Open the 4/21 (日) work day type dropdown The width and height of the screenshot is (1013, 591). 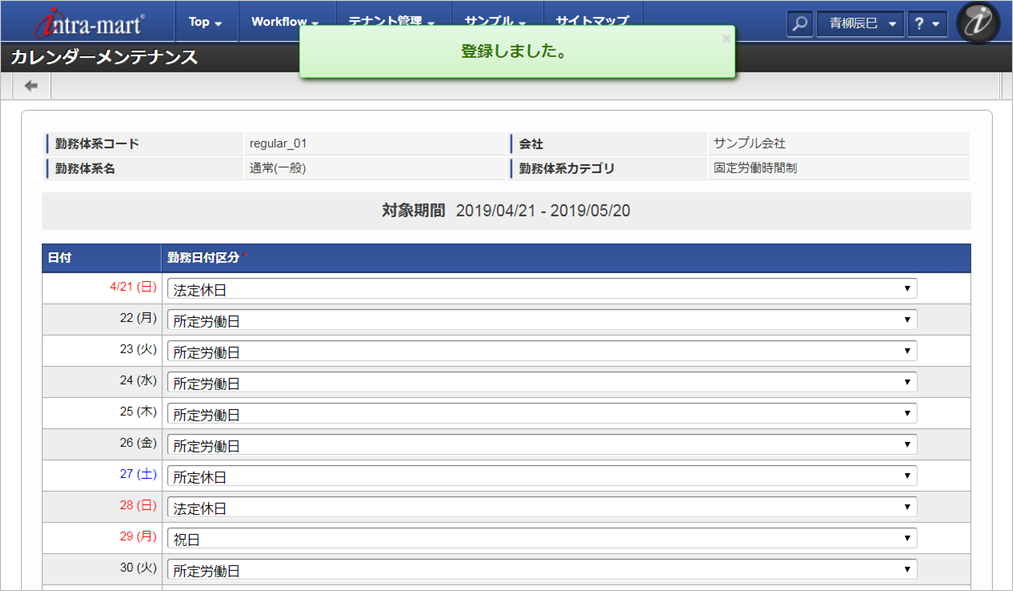coord(542,289)
